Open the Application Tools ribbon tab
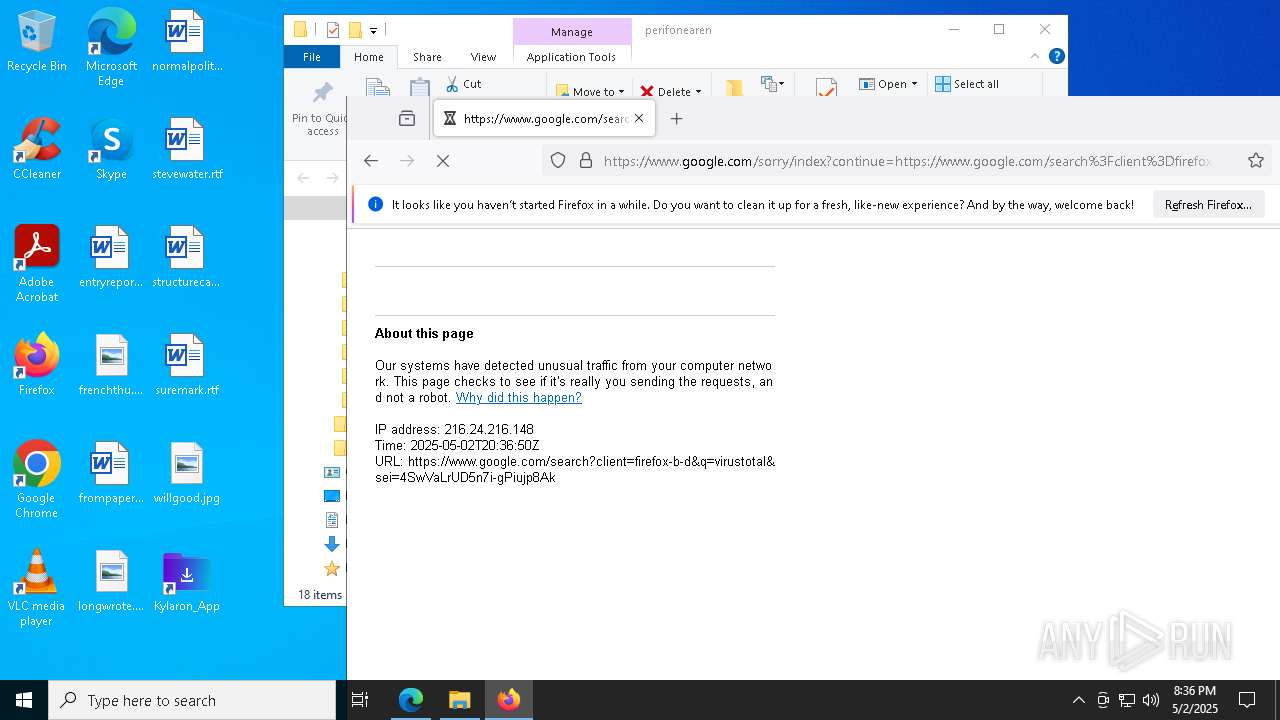1280x720 pixels. click(x=571, y=57)
